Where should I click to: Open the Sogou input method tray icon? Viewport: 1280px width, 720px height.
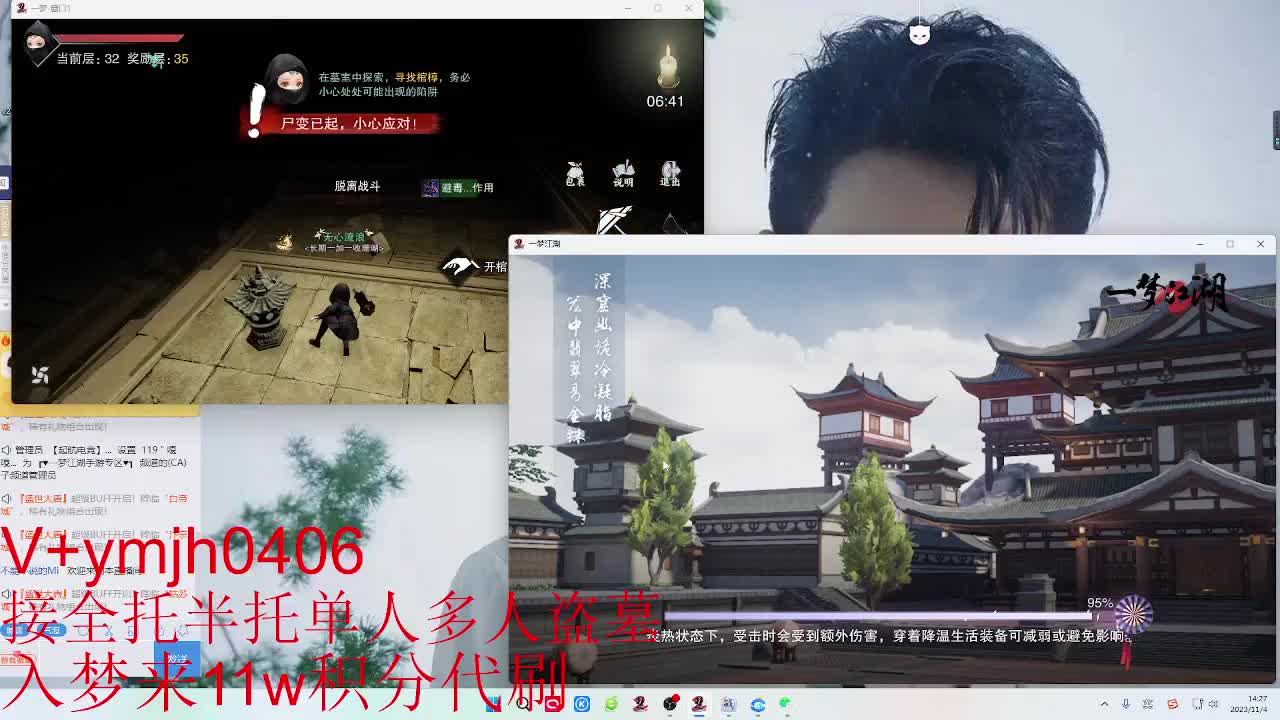(1173, 704)
